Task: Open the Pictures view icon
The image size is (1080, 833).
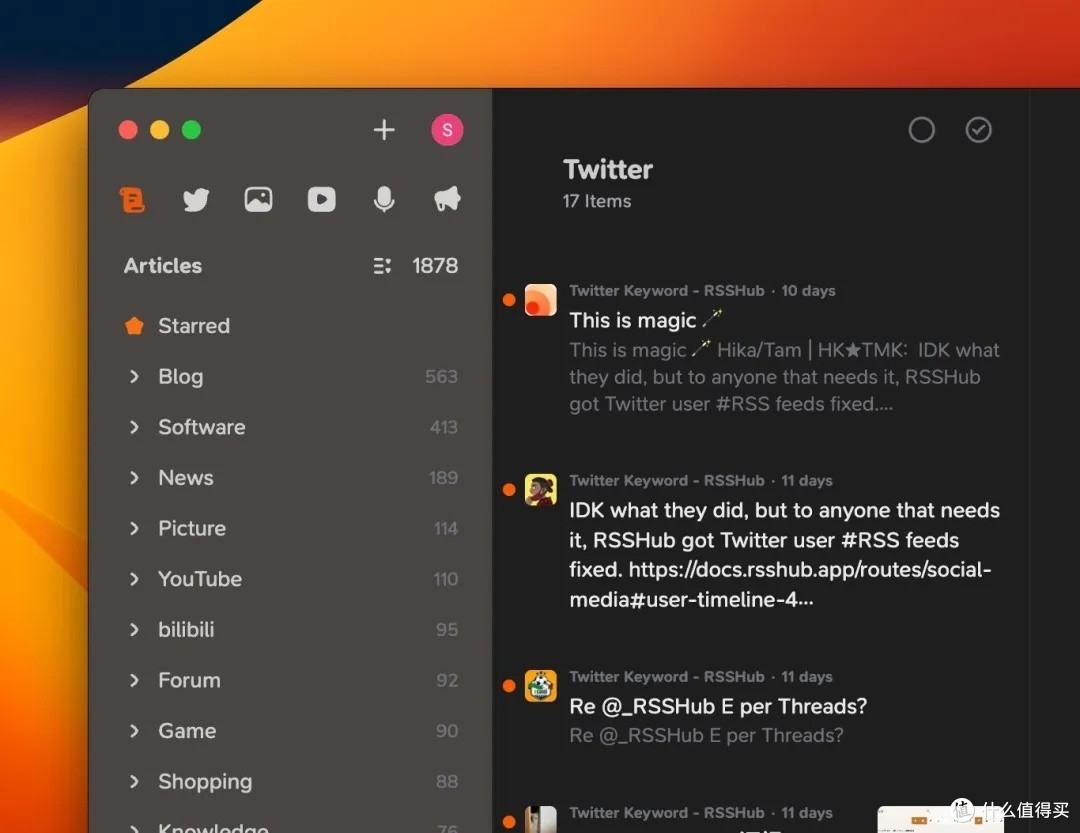Action: point(258,200)
